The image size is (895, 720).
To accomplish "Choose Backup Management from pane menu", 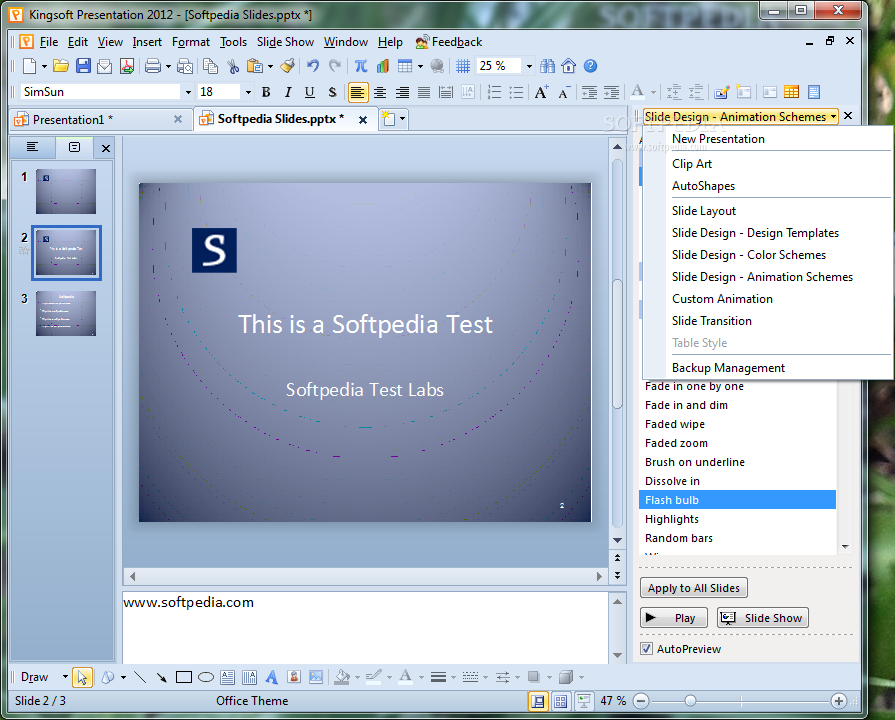I will coord(728,368).
